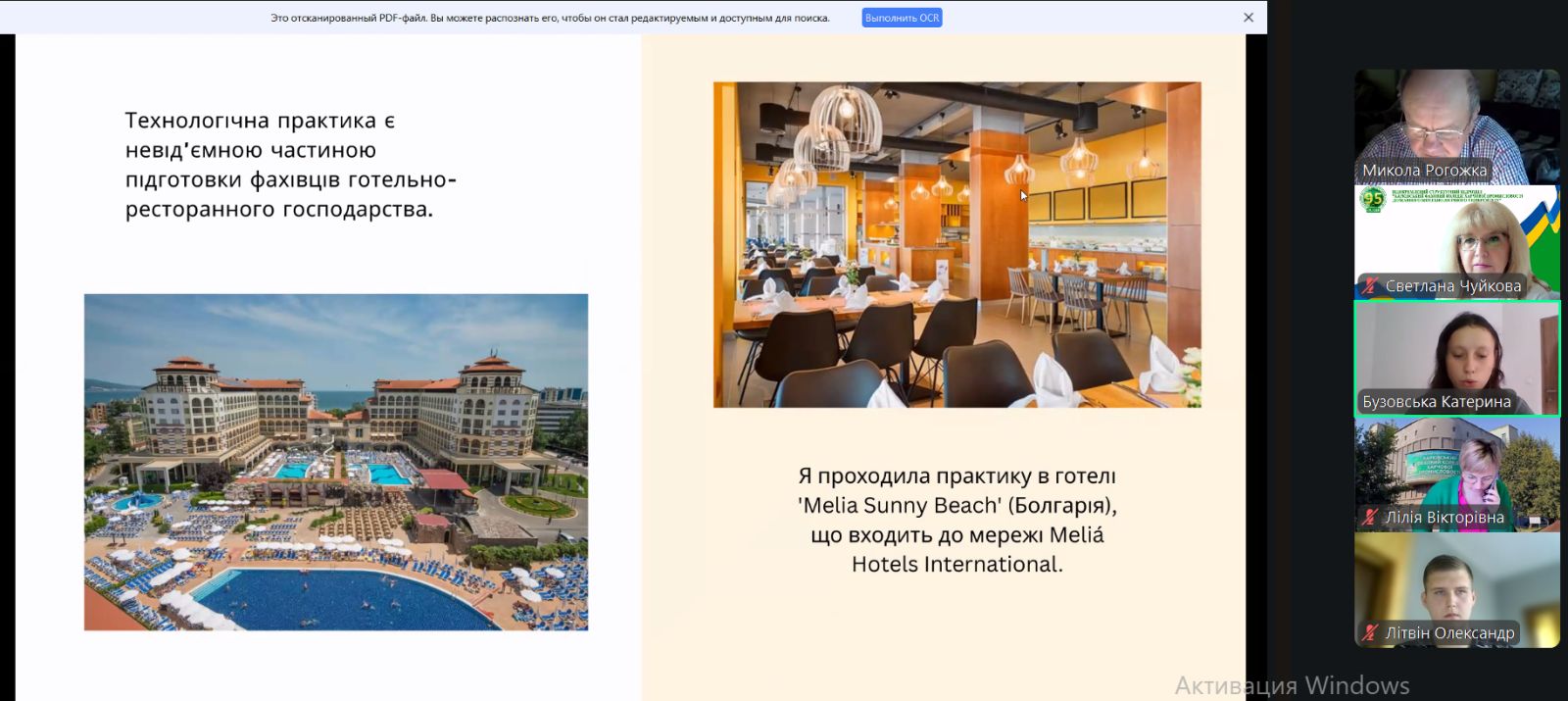Select Микола Рогожка's video tile
Viewport: 1568px width, 701px height.
pos(1457,126)
